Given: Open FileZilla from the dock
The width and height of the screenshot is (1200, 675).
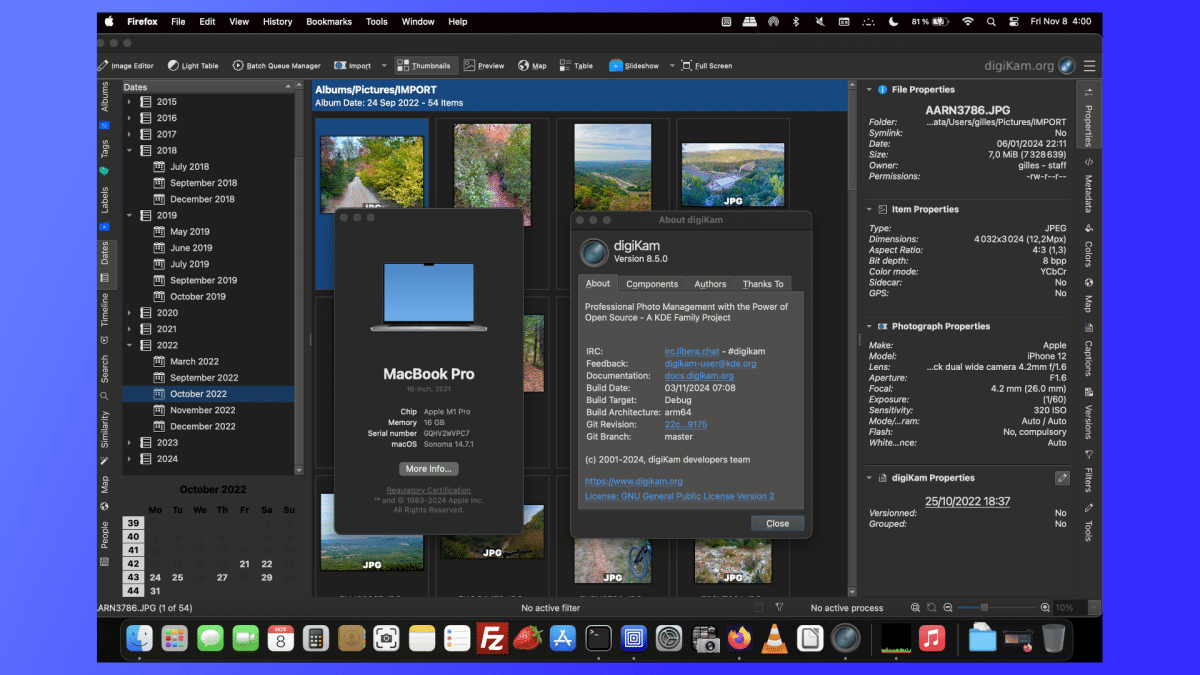Looking at the screenshot, I should click(x=491, y=638).
